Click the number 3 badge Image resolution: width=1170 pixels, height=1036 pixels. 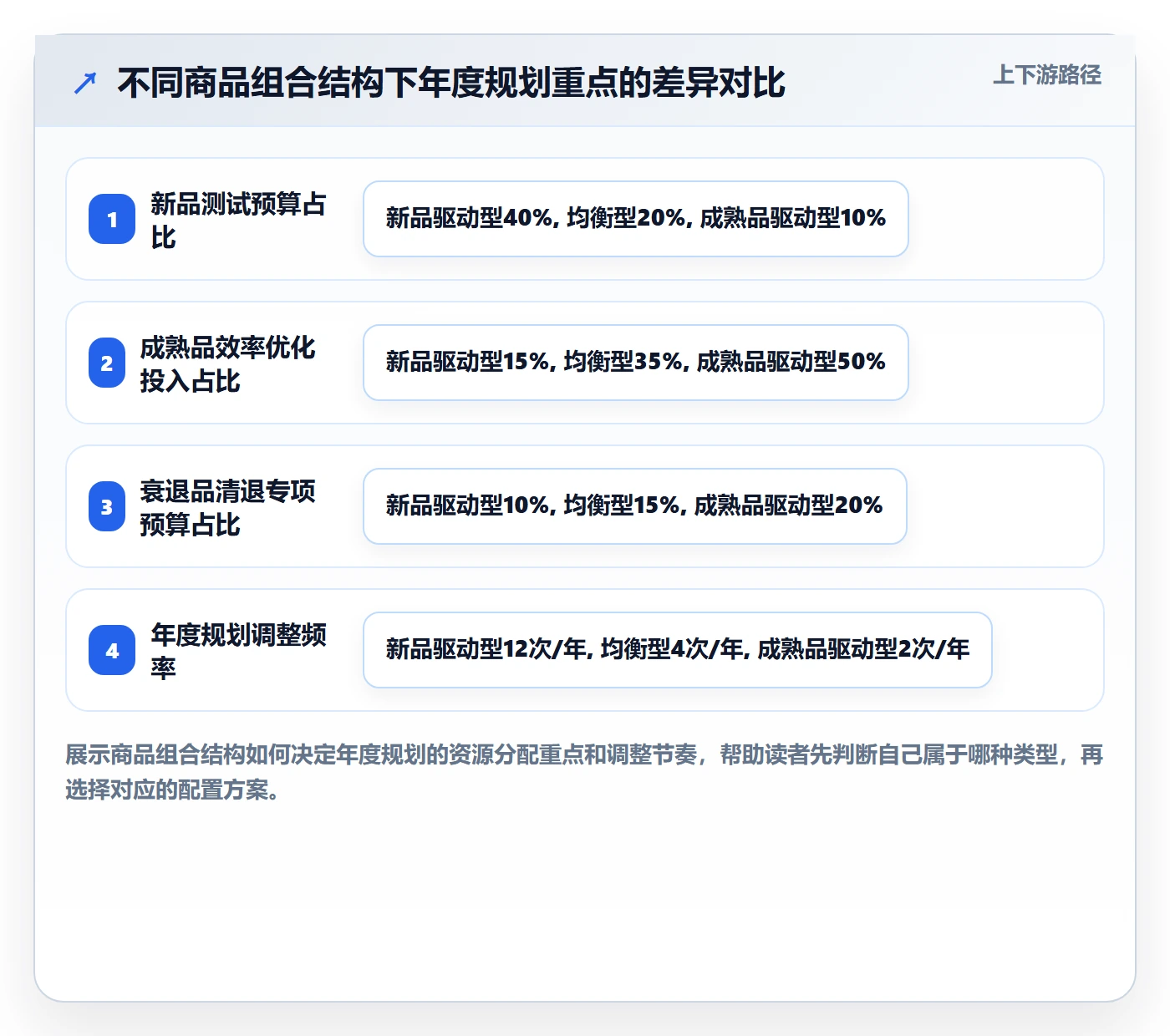(x=107, y=506)
